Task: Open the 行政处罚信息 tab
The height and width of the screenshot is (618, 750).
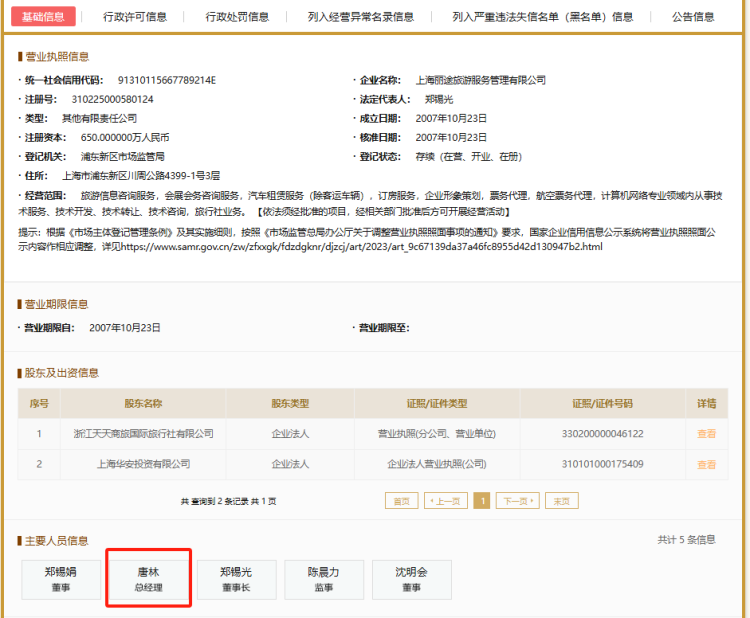Action: click(x=237, y=17)
